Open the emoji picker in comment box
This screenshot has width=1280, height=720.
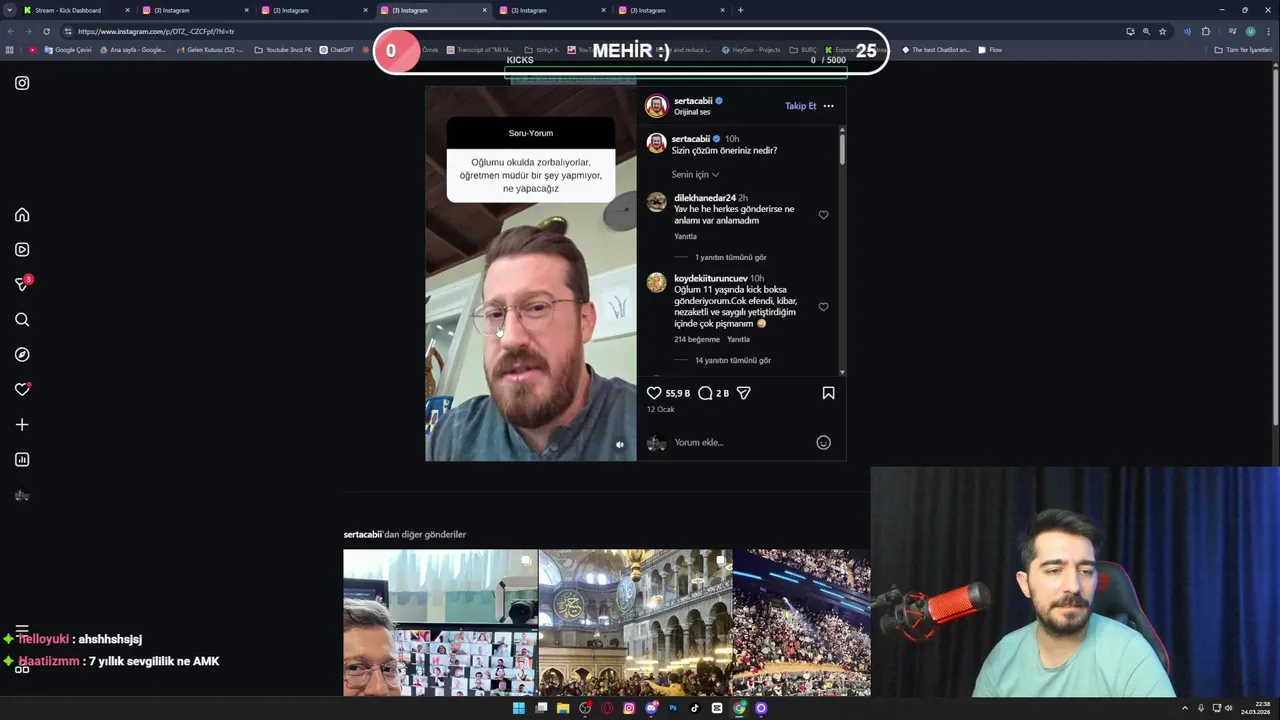pos(823,442)
